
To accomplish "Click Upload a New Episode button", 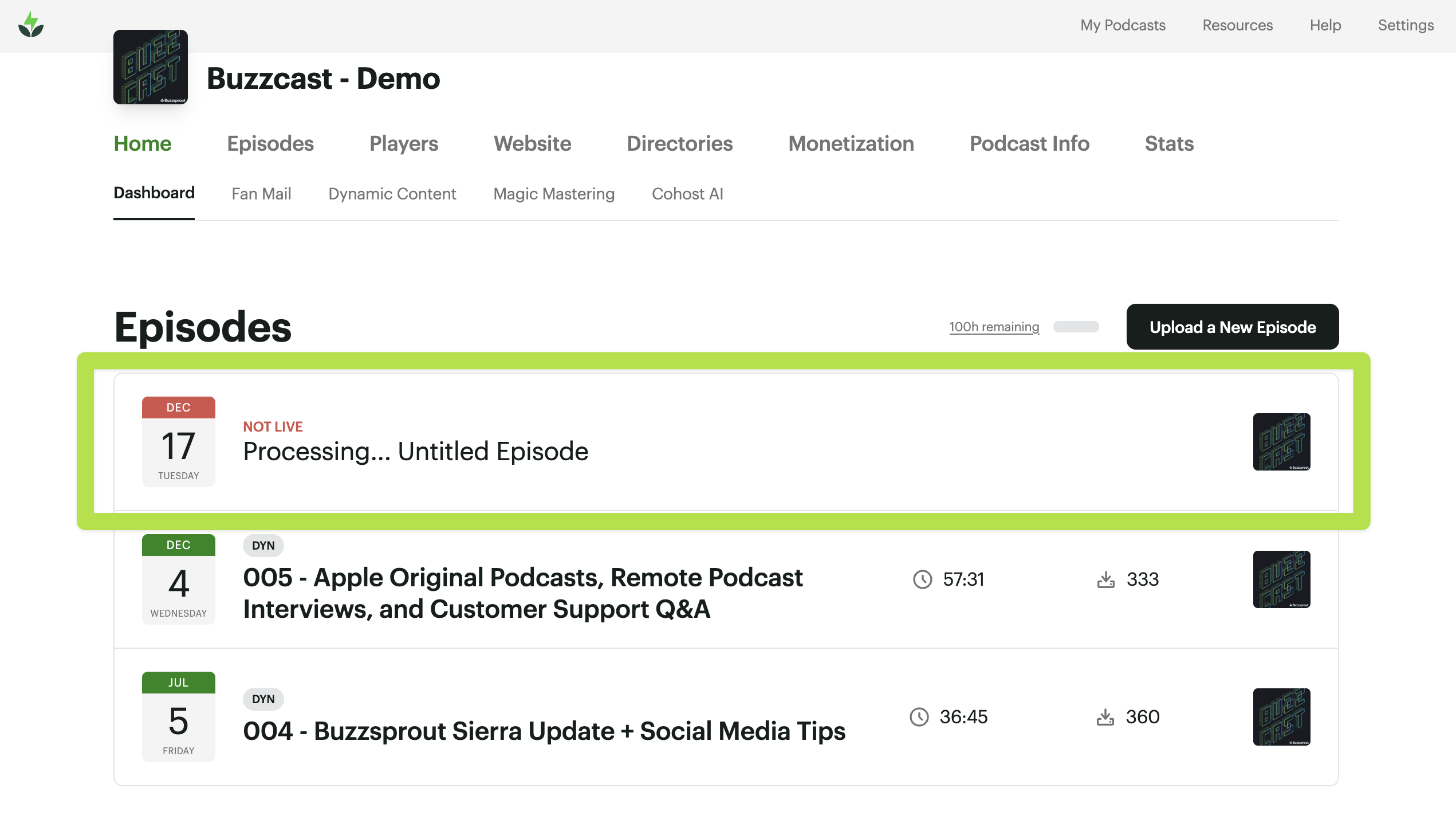I will (x=1232, y=327).
